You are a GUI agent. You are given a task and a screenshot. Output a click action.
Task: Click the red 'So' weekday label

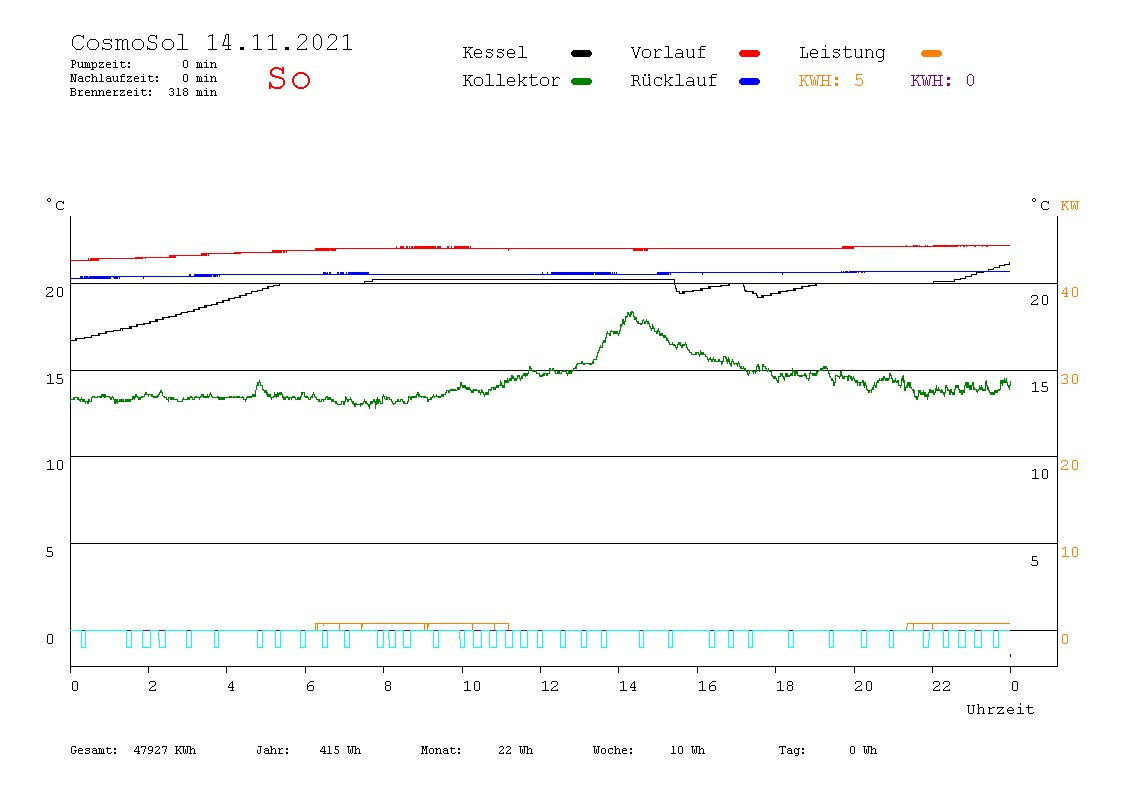click(289, 78)
